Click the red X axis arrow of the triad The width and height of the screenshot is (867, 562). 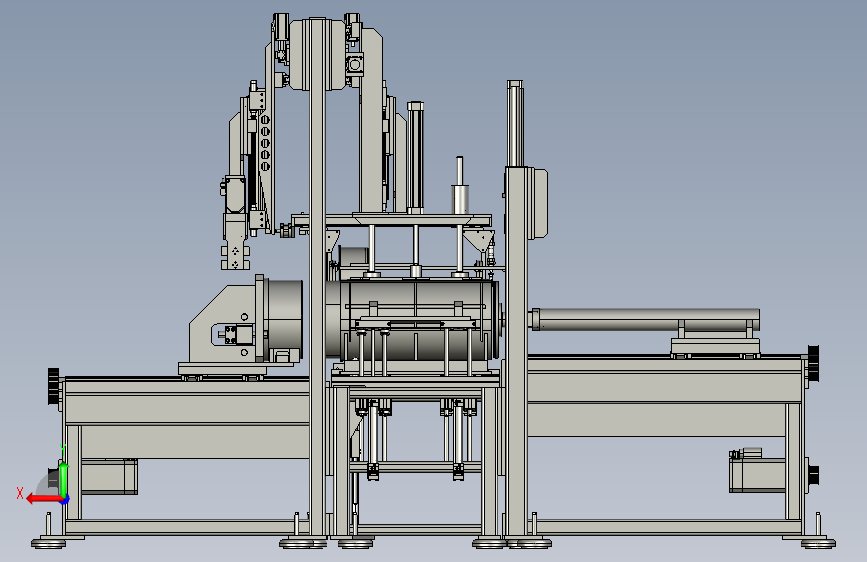(x=43, y=499)
